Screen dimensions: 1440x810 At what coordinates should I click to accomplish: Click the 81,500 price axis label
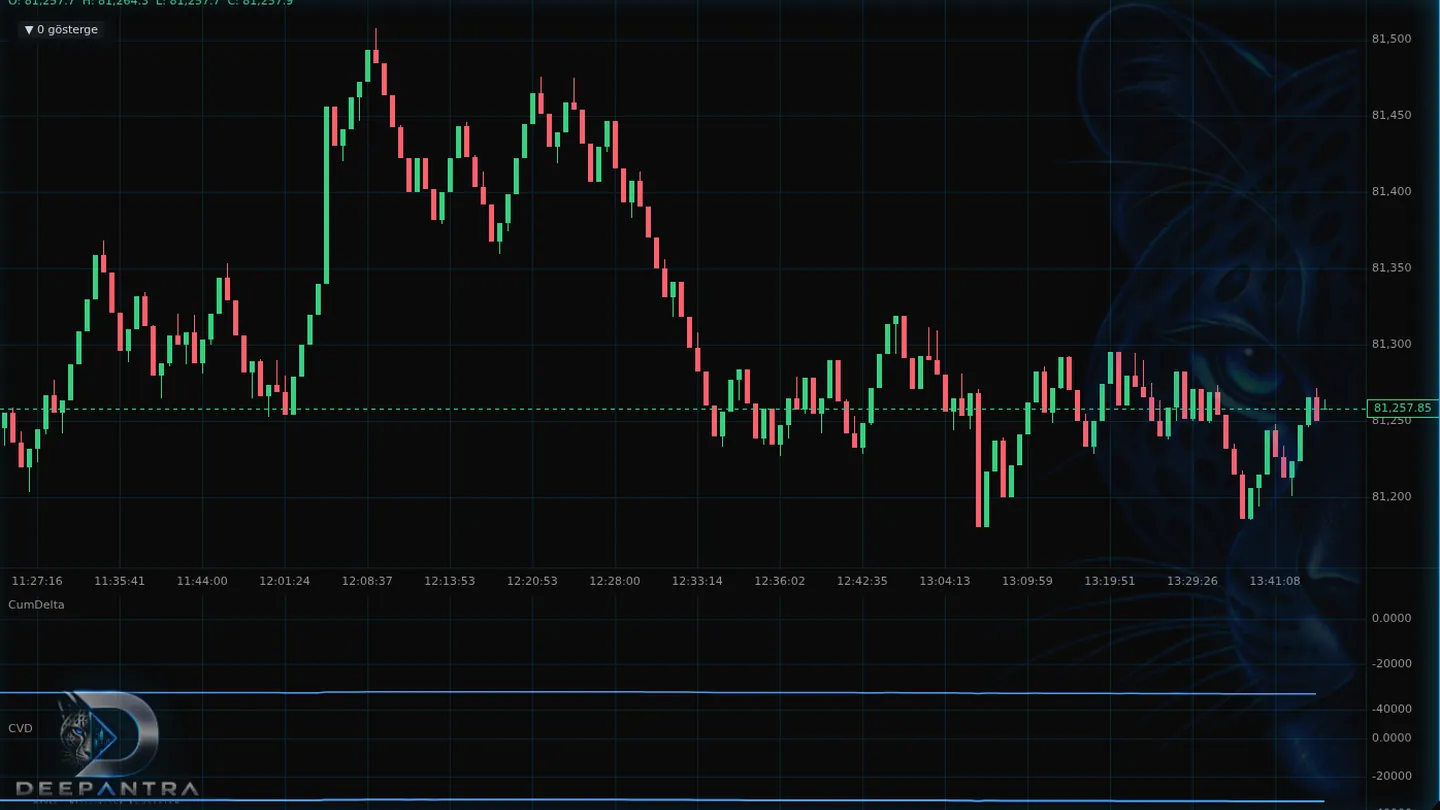1391,39
